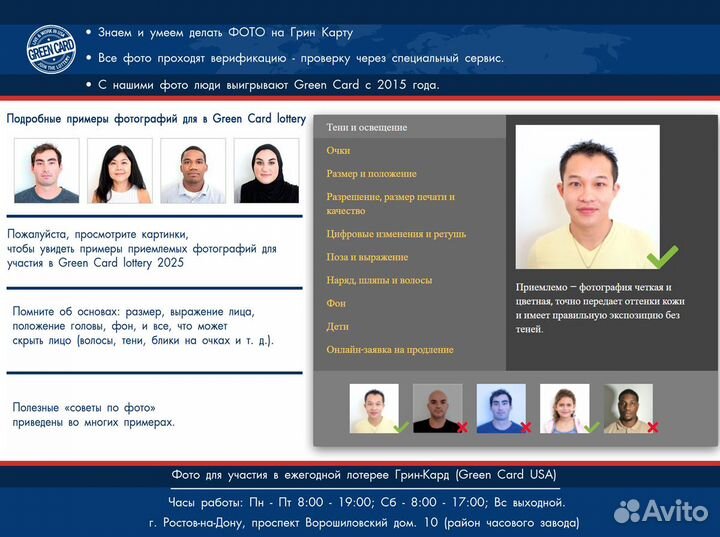This screenshot has width=720, height=537.
Task: Click footer title 'Фото для участия в ежегодной лотерее'
Action: click(x=364, y=475)
